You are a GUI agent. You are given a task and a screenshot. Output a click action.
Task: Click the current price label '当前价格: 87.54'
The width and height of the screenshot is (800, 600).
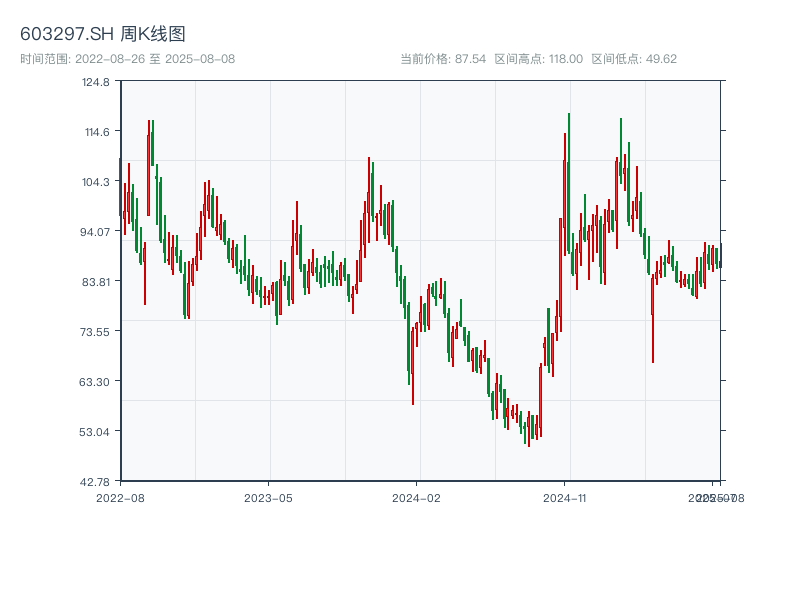(x=443, y=59)
